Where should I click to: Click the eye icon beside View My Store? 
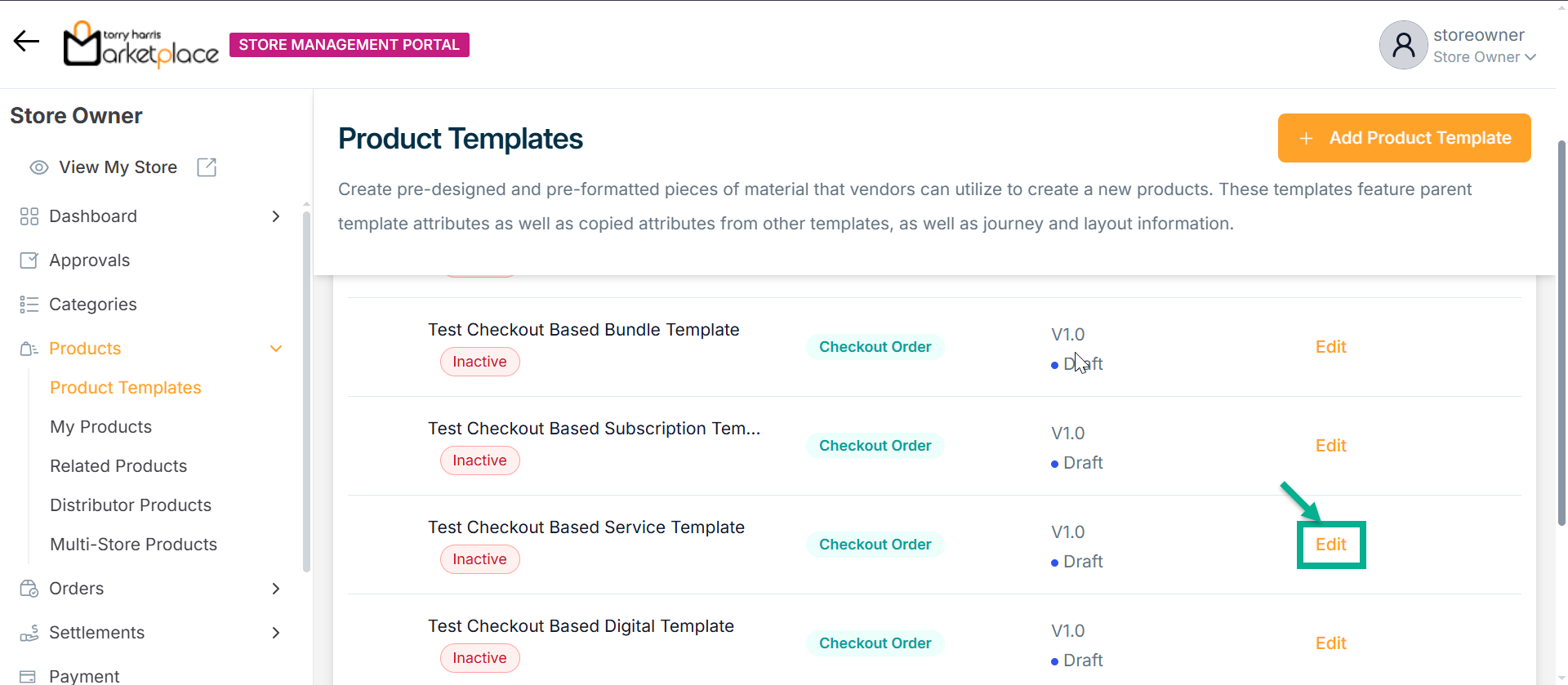(x=39, y=167)
